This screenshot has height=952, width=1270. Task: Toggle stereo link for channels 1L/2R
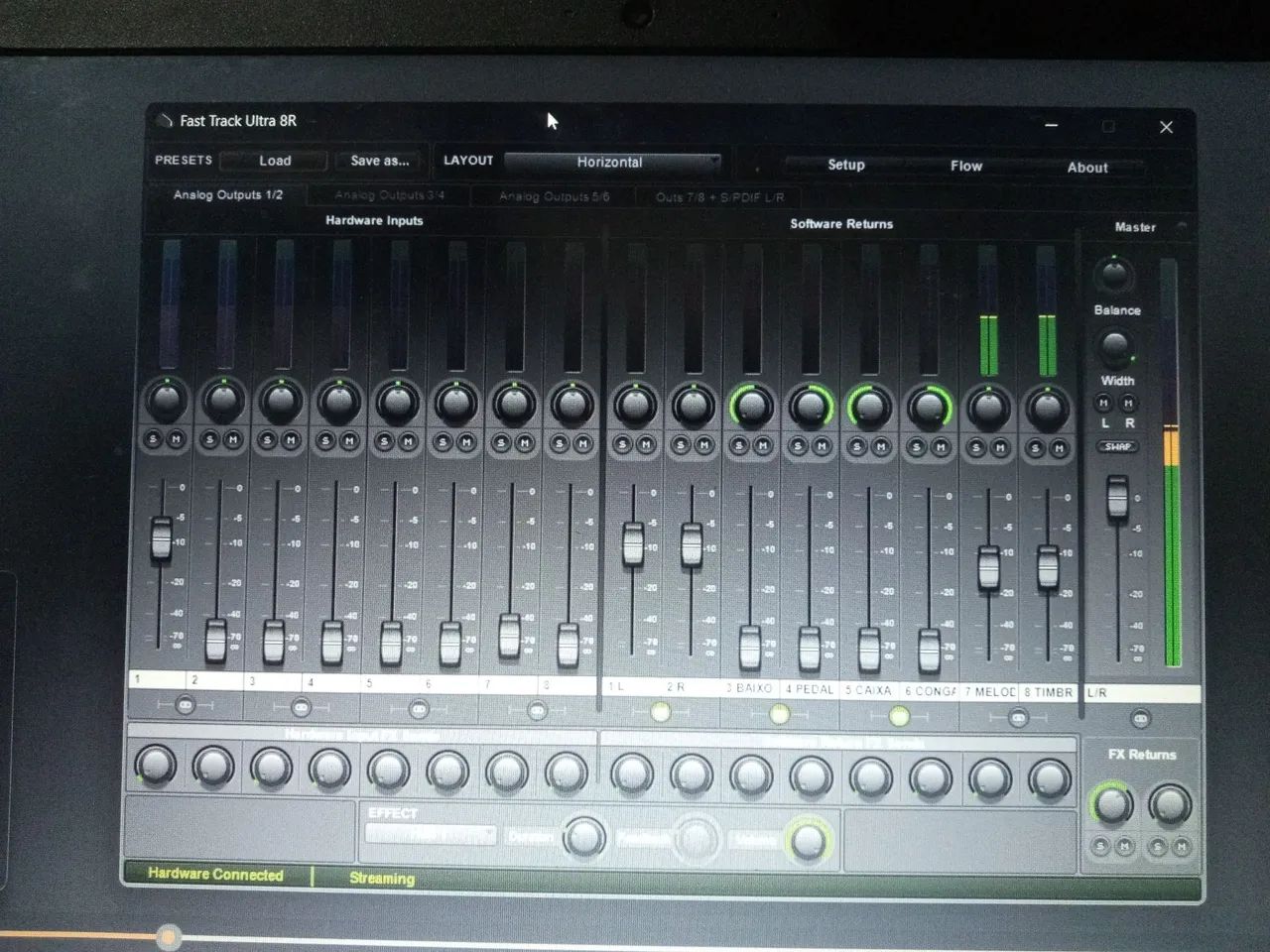(661, 712)
